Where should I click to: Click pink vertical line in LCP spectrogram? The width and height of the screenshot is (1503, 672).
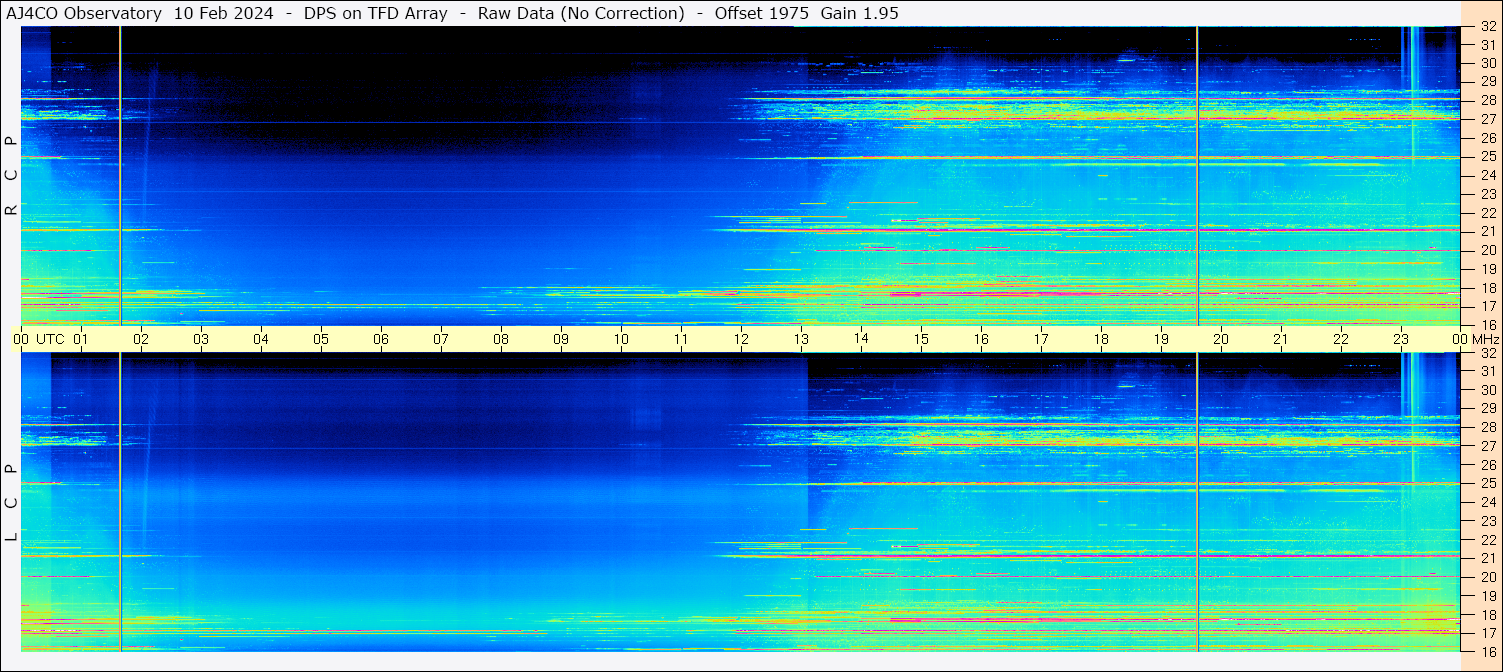pyautogui.click(x=1197, y=500)
